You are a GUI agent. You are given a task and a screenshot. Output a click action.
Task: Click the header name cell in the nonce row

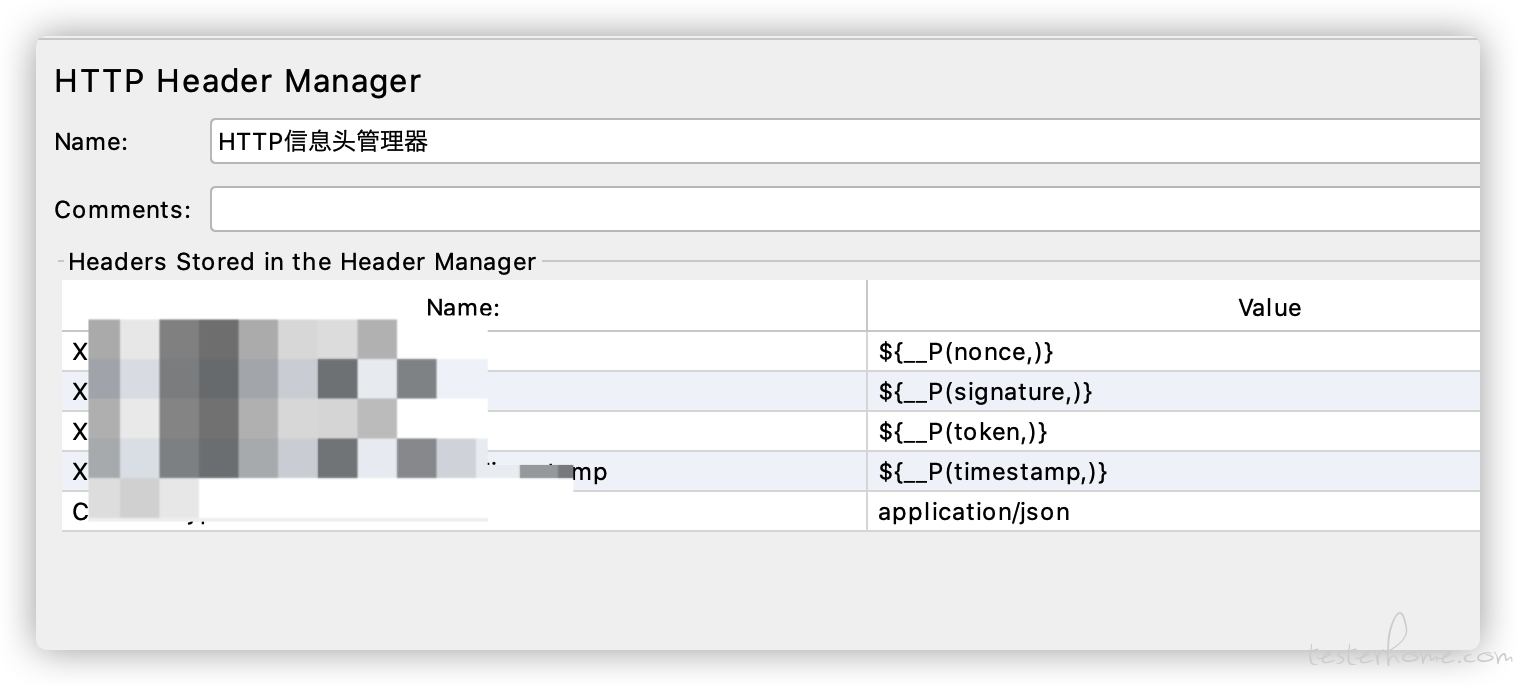464,352
